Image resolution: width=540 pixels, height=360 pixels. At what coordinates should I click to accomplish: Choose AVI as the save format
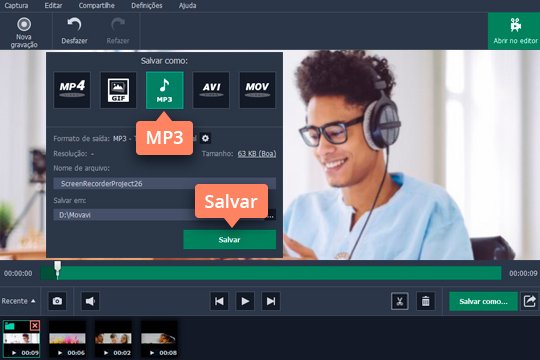pyautogui.click(x=211, y=90)
